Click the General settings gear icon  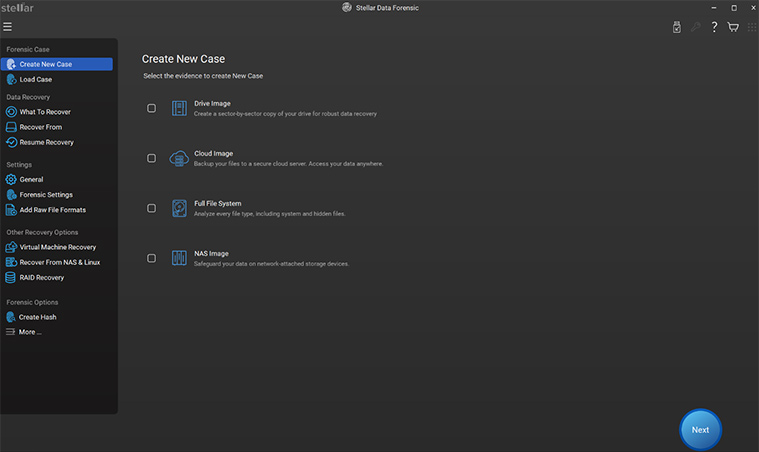[x=11, y=180]
